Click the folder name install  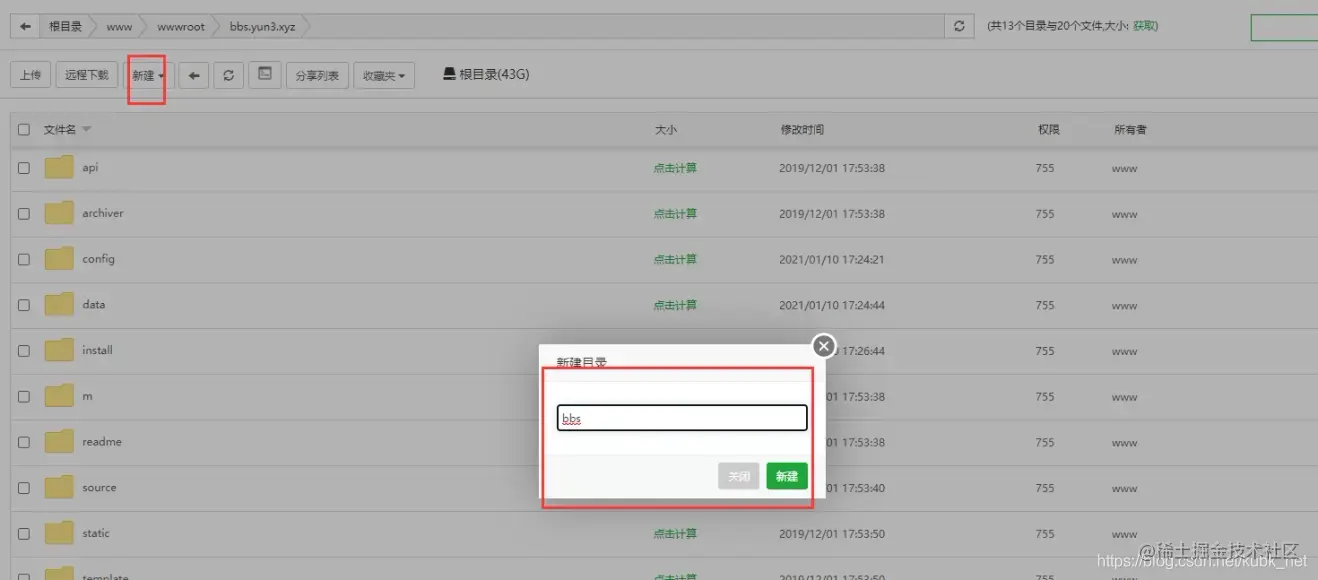click(97, 350)
